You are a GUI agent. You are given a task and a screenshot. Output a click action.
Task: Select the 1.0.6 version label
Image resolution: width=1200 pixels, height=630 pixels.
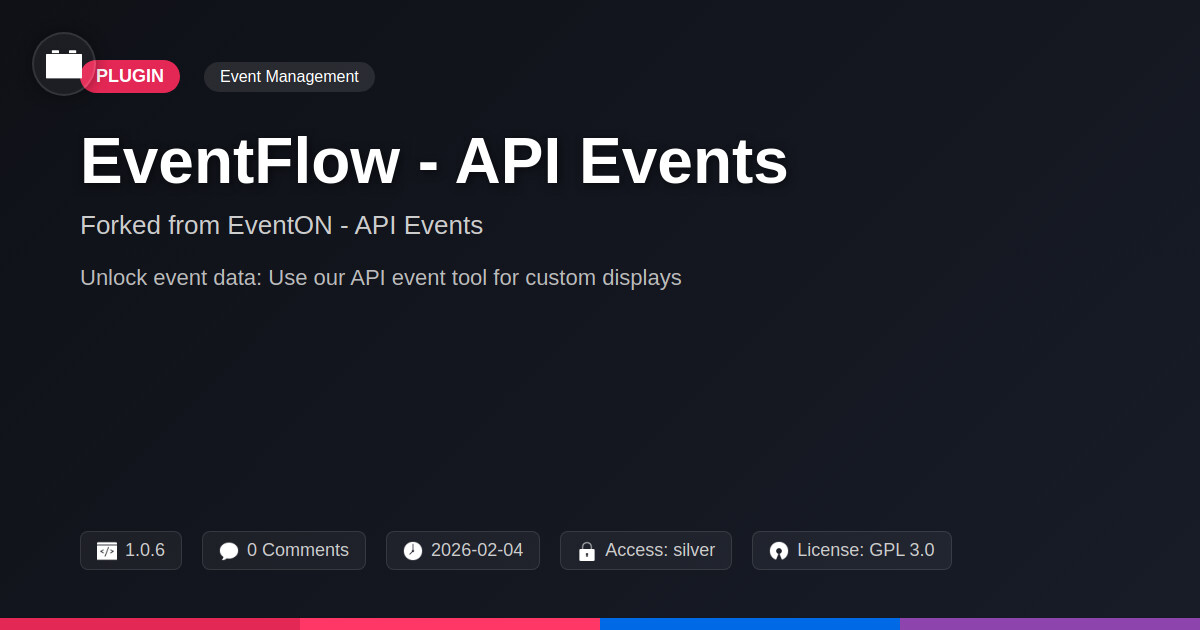(x=145, y=550)
